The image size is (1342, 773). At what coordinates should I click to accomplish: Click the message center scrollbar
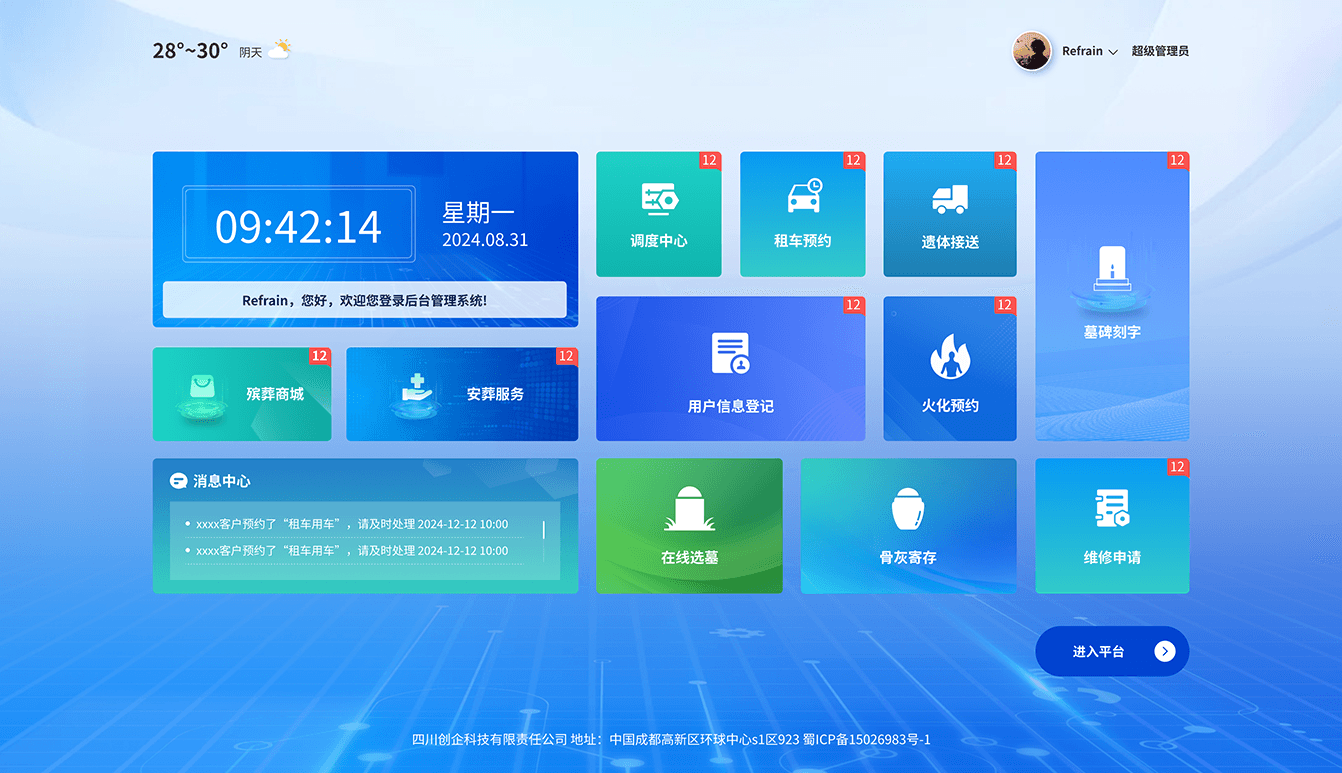543,529
